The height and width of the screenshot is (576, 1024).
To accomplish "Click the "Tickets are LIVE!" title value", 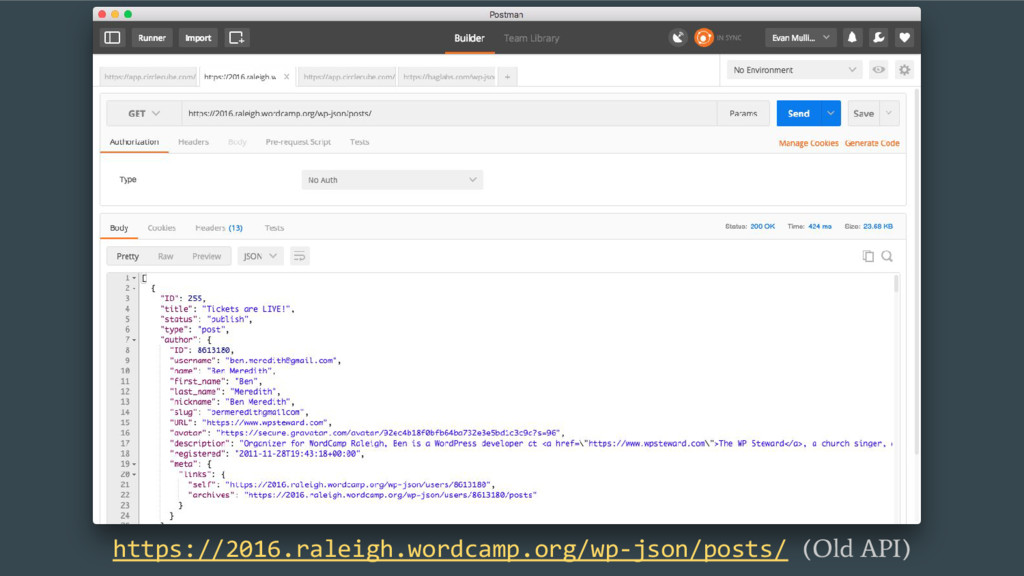I will coord(248,309).
